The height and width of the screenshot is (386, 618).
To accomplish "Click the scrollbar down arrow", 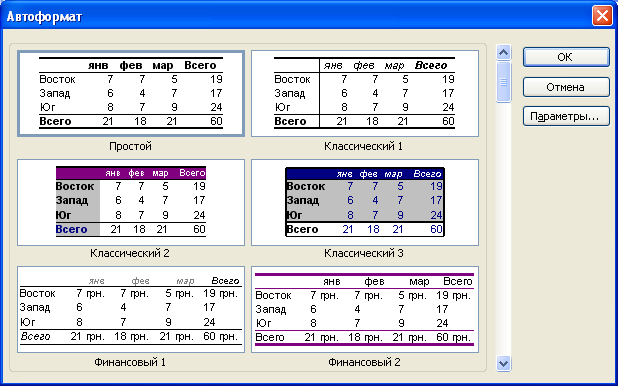I will pos(504,363).
